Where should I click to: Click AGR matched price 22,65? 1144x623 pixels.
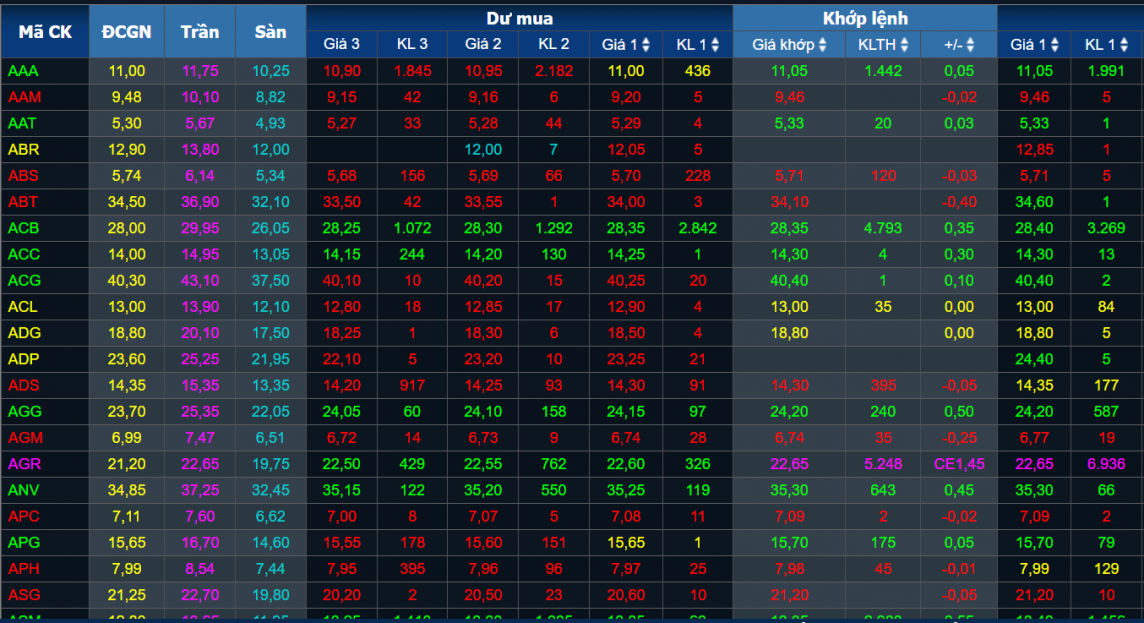[789, 464]
